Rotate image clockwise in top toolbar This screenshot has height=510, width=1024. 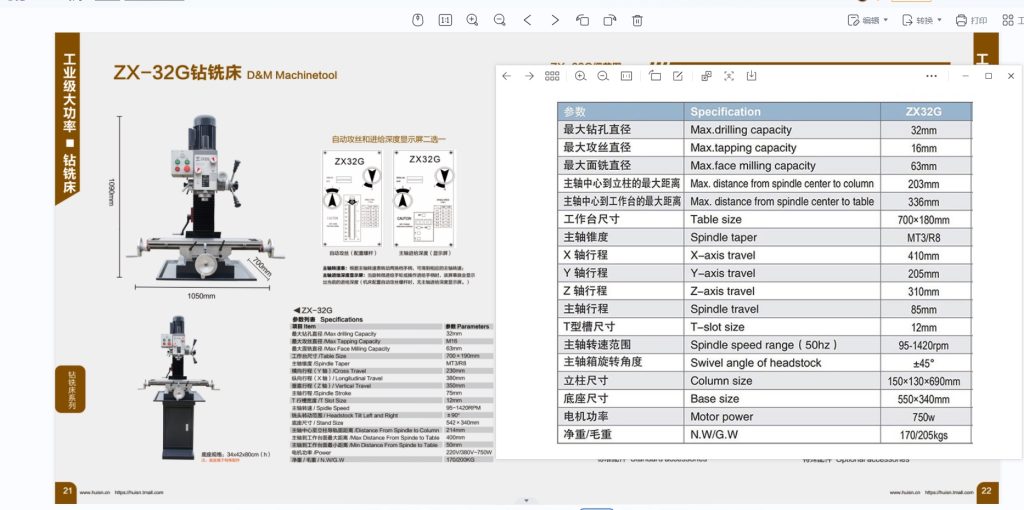(609, 20)
